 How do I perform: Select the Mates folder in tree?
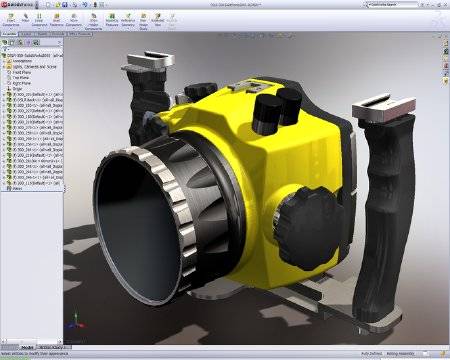(14, 188)
